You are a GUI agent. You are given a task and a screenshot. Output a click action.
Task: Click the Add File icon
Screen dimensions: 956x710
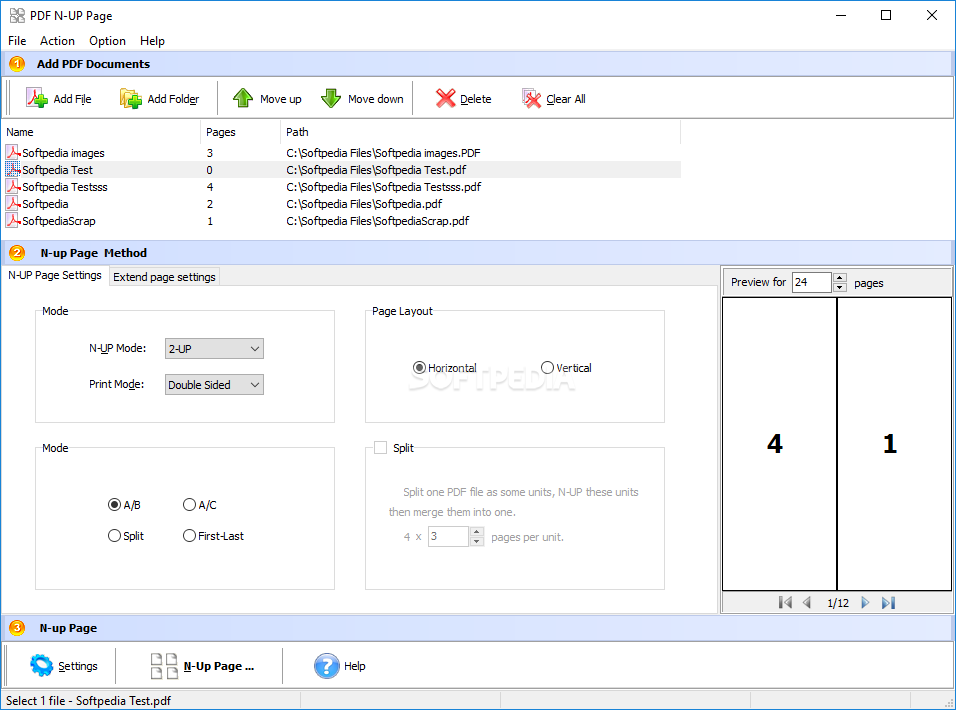37,98
